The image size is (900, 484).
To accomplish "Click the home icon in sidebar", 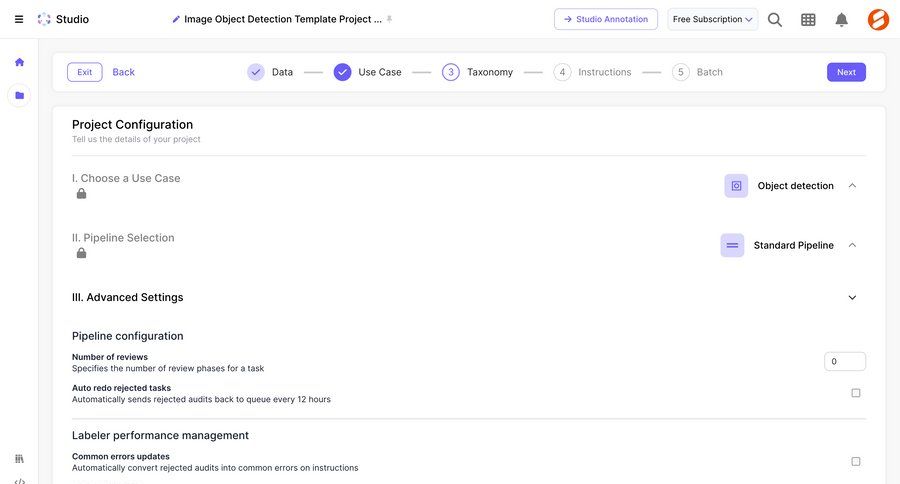I will pyautogui.click(x=19, y=62).
